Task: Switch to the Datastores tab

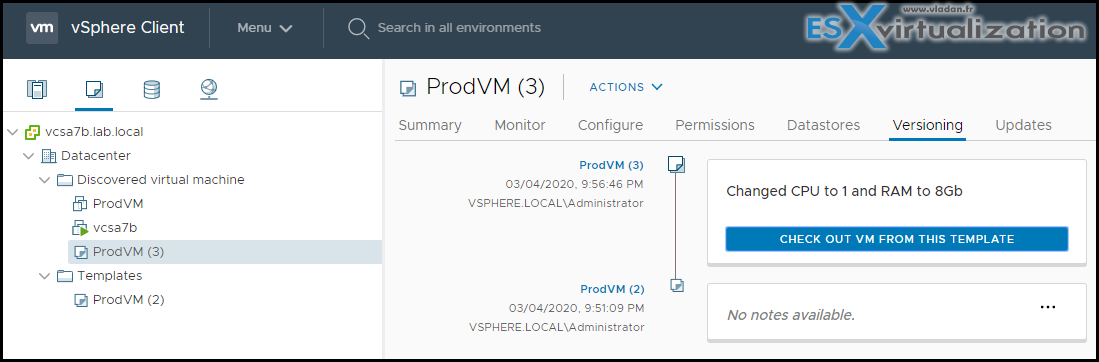Action: [x=824, y=125]
